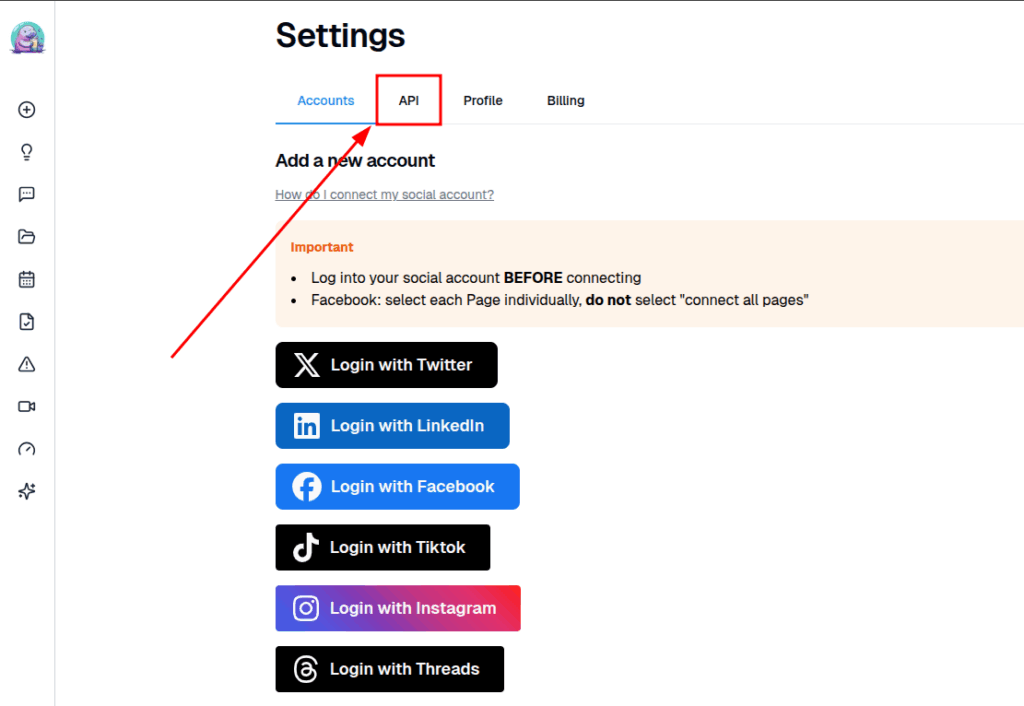The height and width of the screenshot is (706, 1024).
Task: Click the speedometer gauge icon in sidebar
Action: (x=27, y=449)
